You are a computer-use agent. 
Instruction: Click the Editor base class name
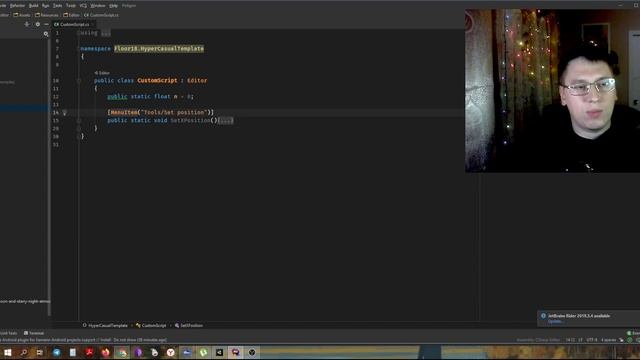(197, 80)
